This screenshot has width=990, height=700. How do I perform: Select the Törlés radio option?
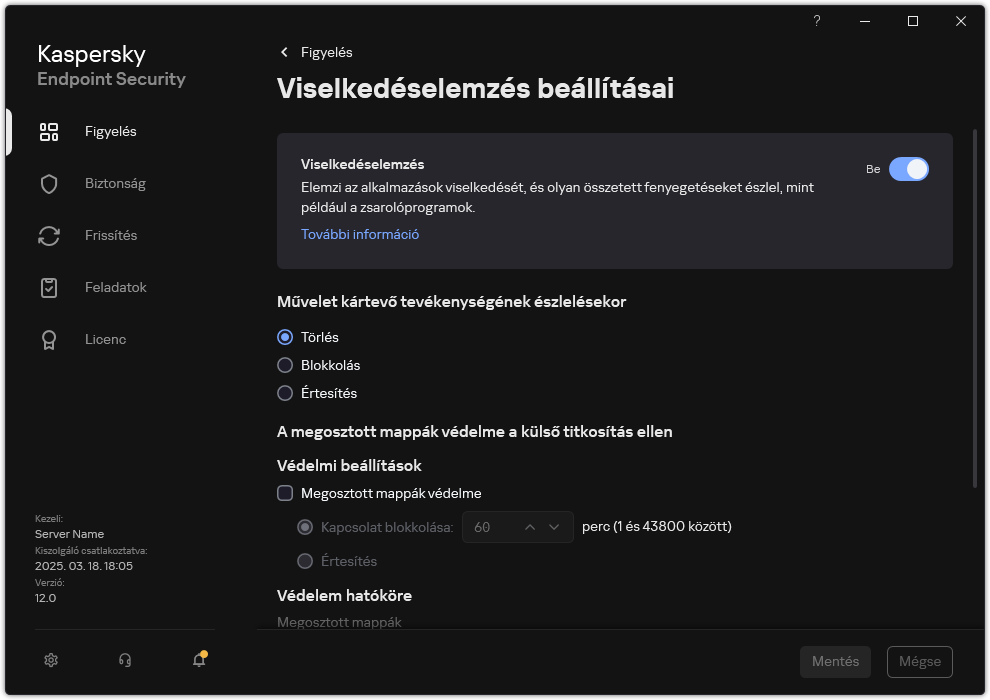(285, 337)
